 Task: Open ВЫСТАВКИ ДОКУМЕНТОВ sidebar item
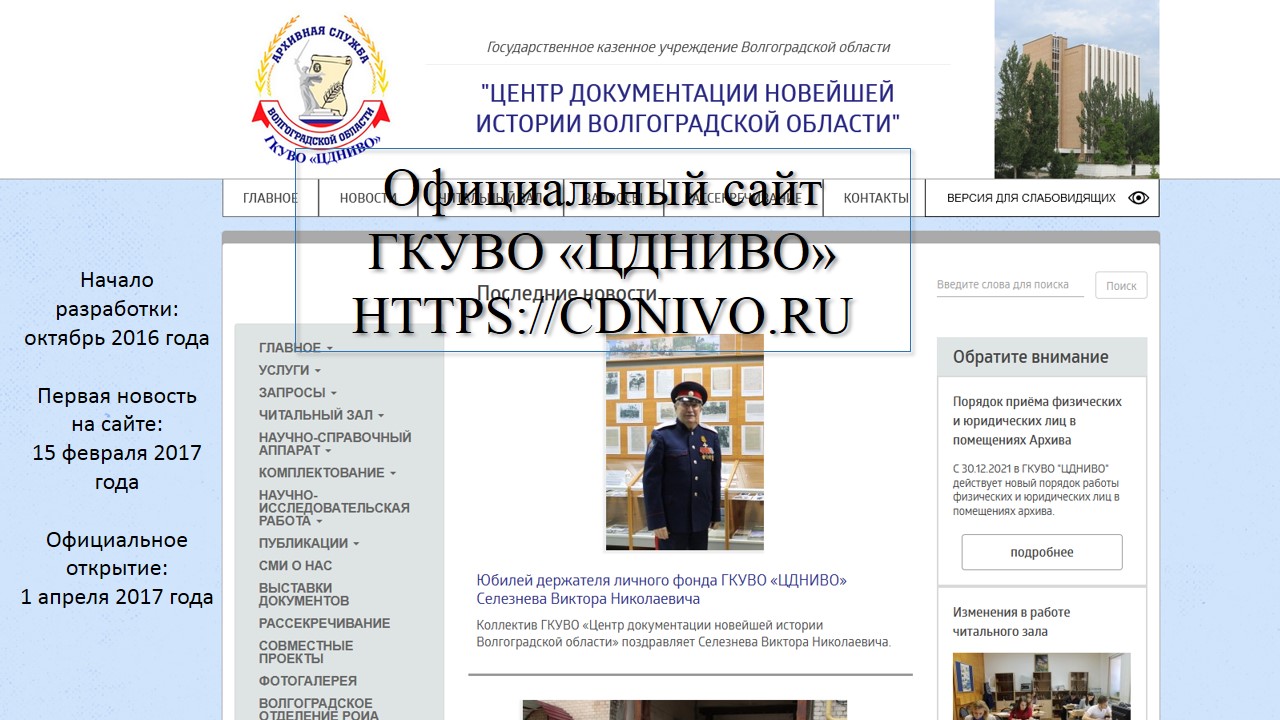tap(304, 594)
